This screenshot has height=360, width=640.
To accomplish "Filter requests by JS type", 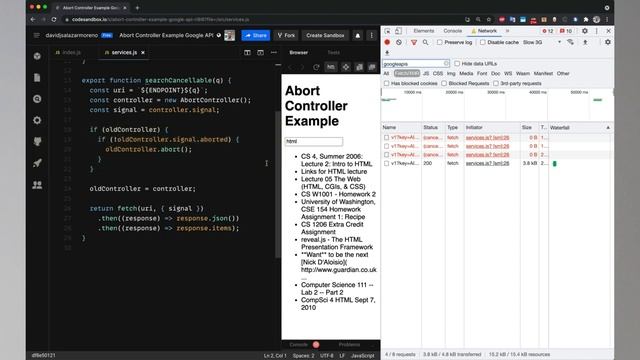I will (x=426, y=73).
